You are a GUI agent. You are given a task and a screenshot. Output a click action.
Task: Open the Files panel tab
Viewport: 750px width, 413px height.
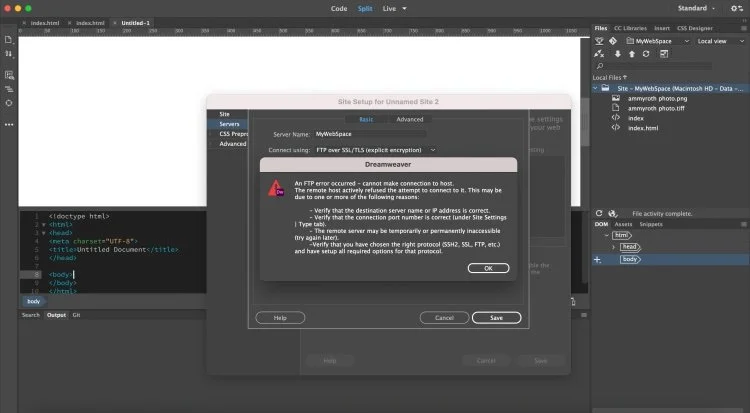[601, 28]
